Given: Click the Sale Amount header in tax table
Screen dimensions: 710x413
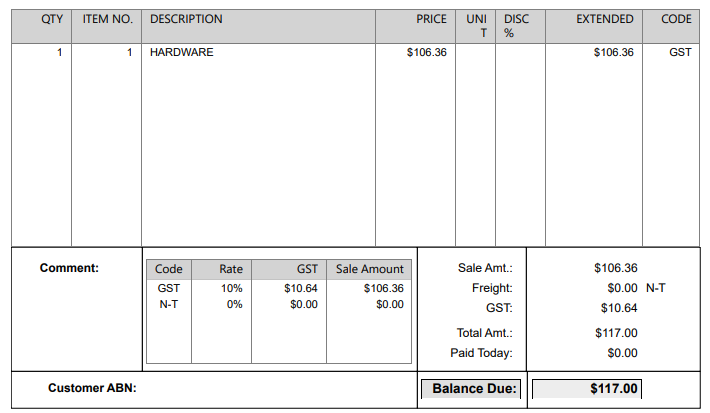Looking at the screenshot, I should [370, 269].
